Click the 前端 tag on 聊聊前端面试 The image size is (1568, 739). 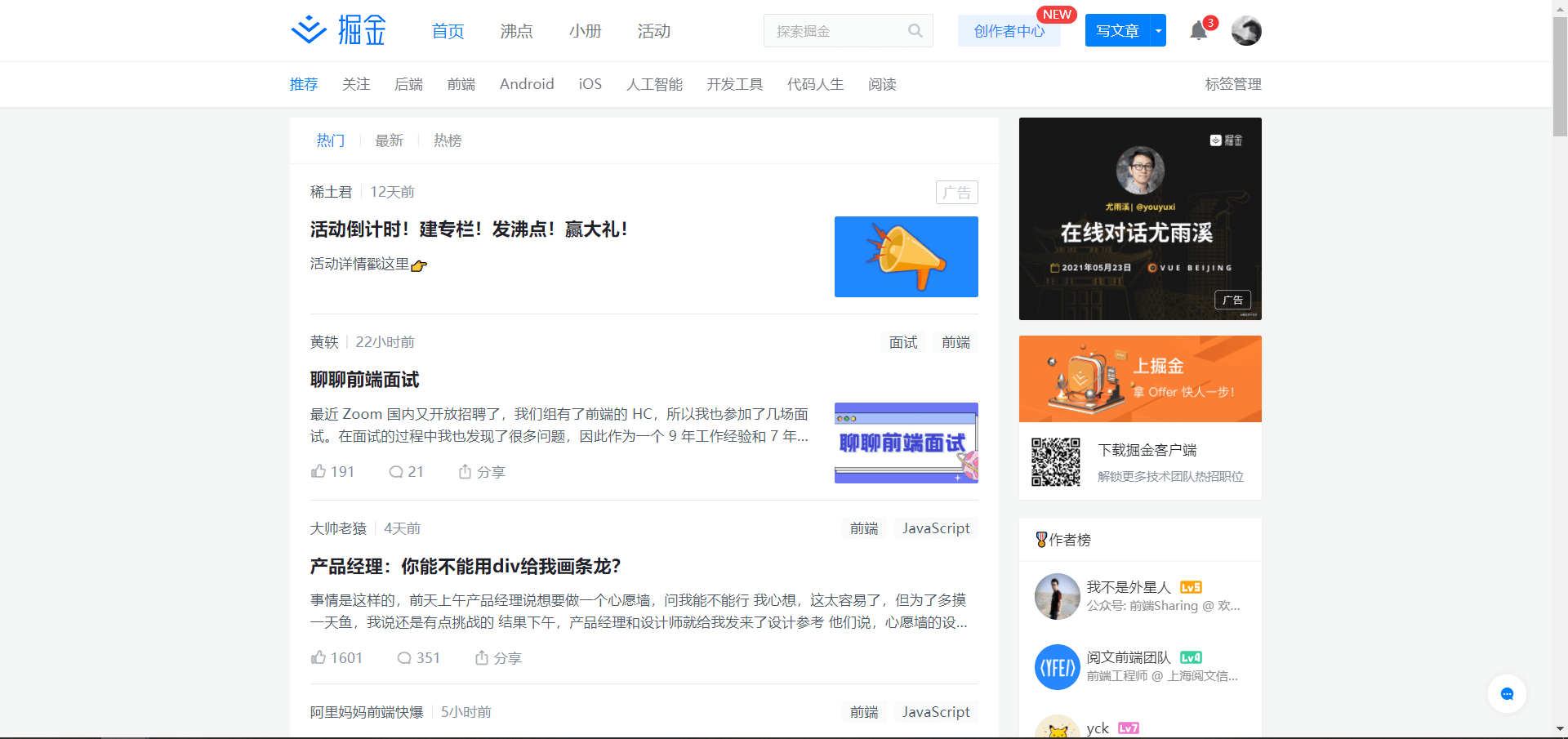coord(955,342)
